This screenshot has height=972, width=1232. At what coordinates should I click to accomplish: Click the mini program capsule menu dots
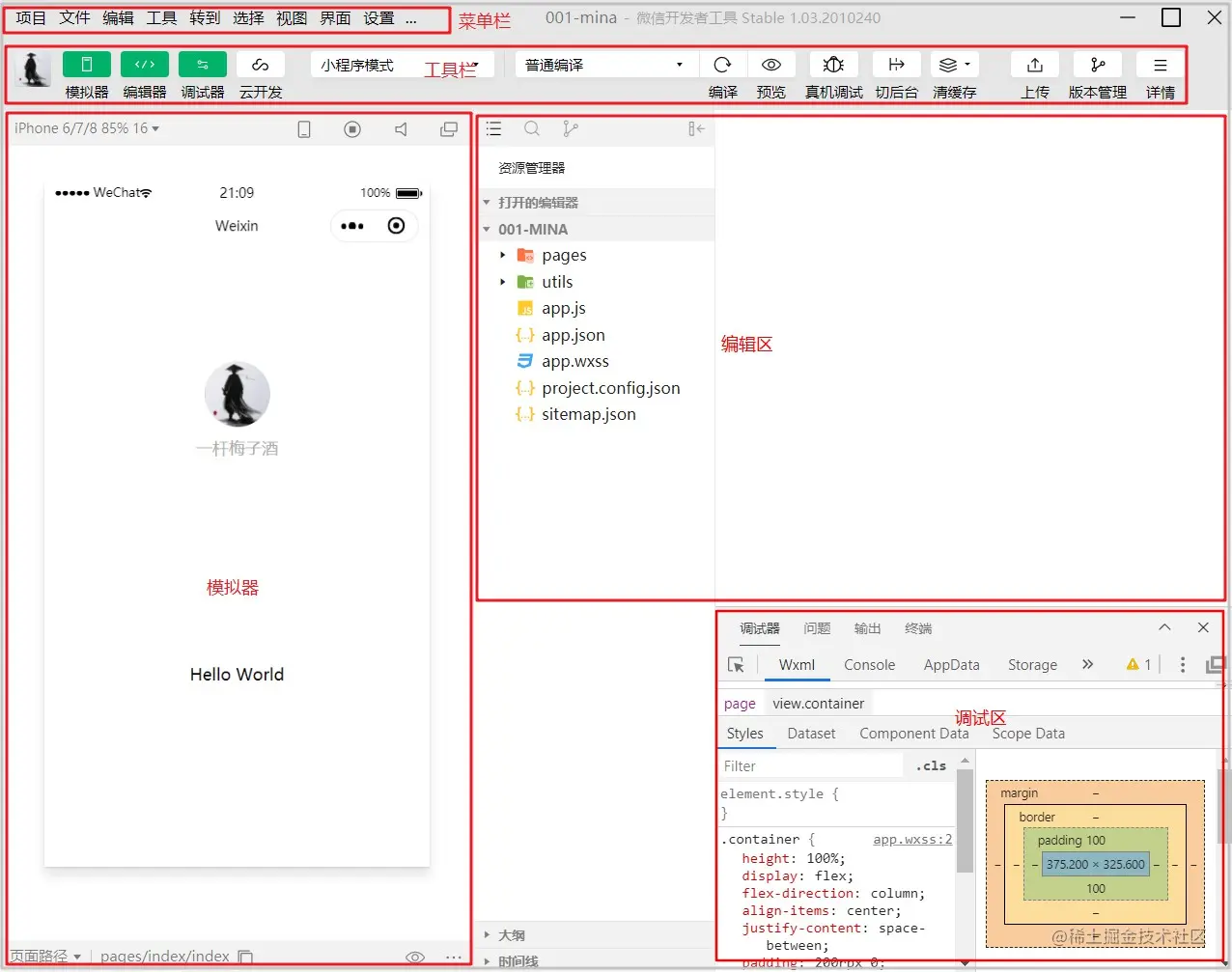(352, 226)
